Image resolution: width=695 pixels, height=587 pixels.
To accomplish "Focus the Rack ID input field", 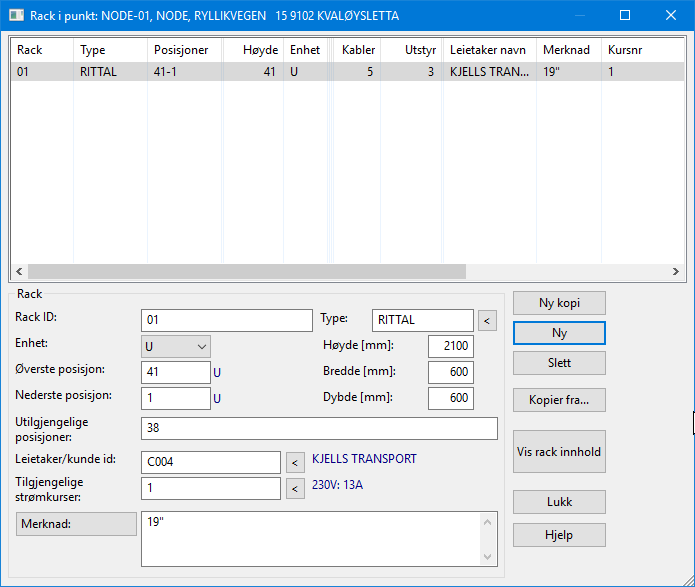I will pyautogui.click(x=226, y=320).
